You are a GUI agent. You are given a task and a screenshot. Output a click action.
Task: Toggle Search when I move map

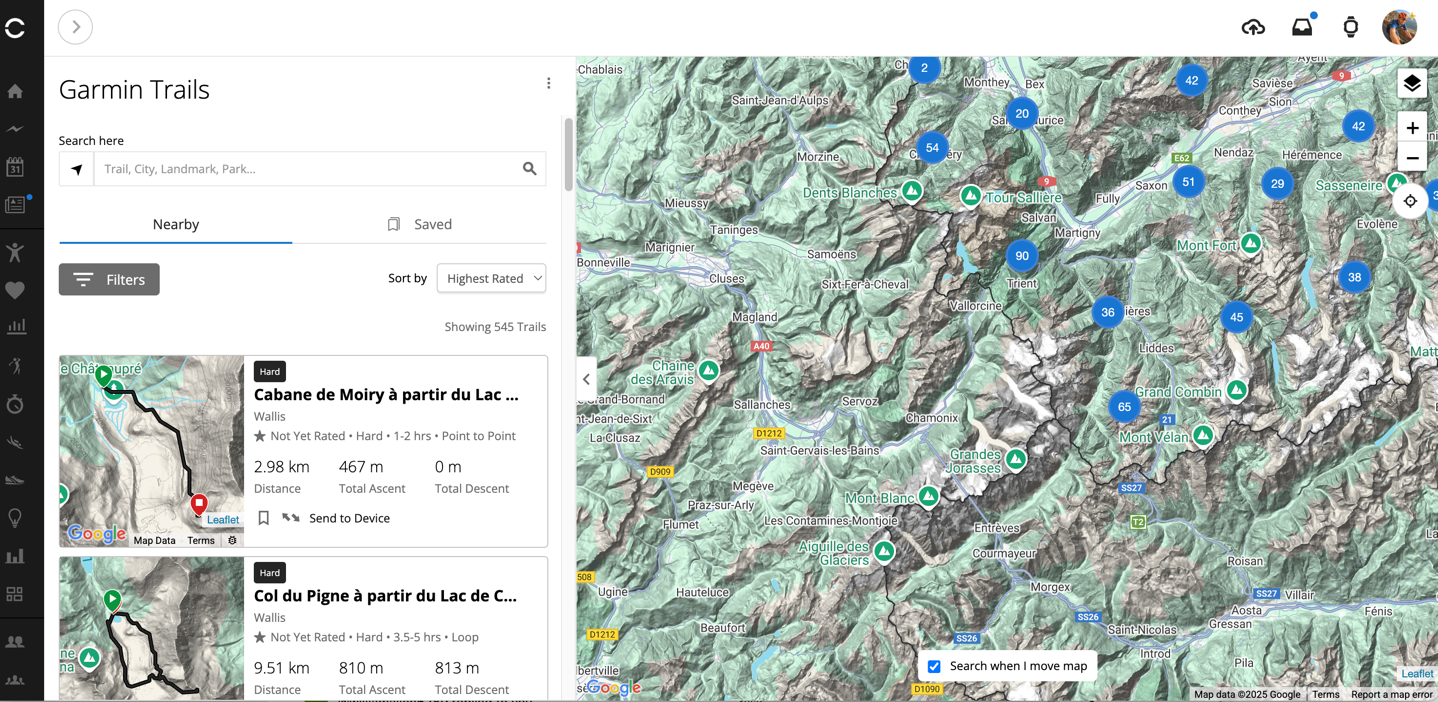coord(934,666)
